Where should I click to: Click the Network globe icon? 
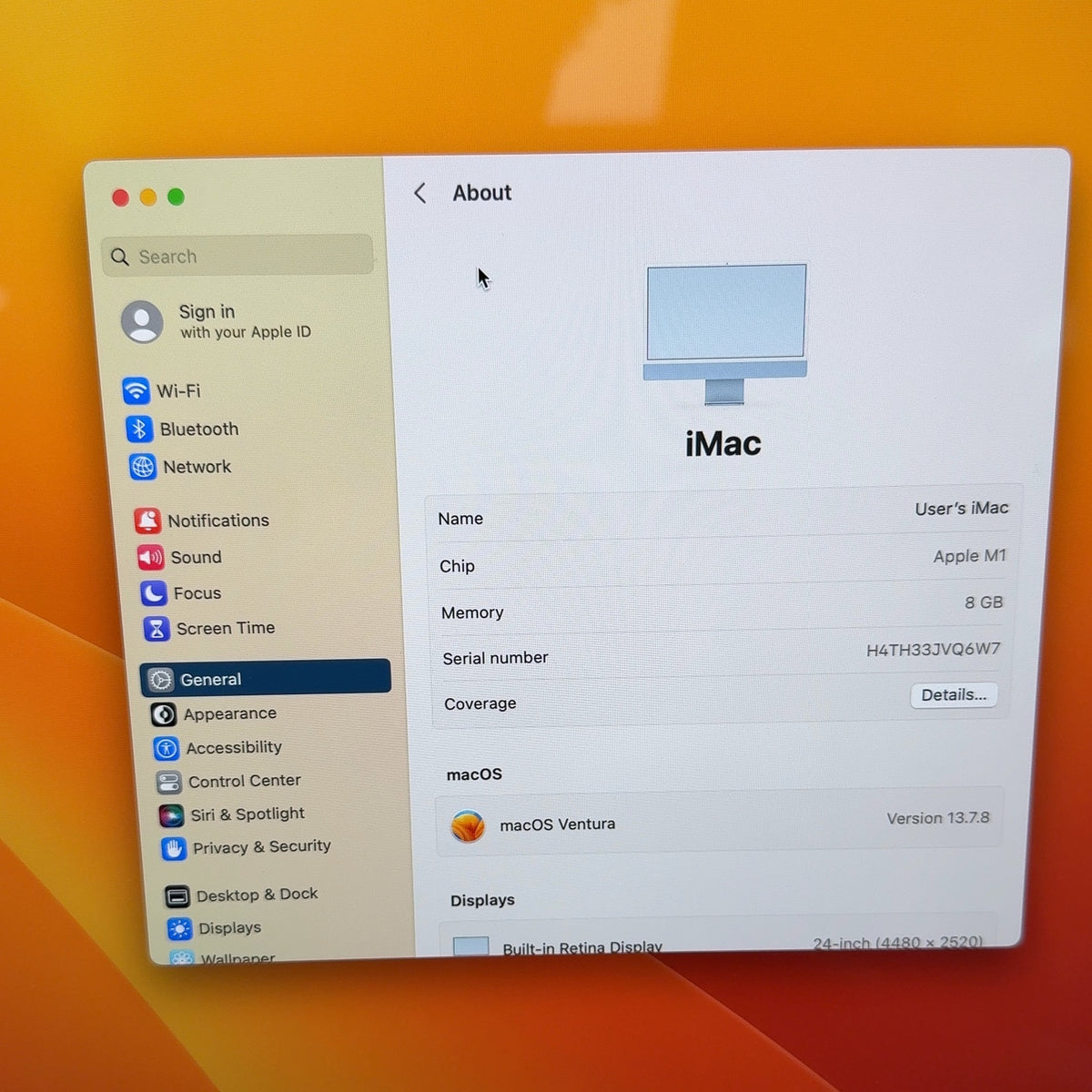click(143, 467)
